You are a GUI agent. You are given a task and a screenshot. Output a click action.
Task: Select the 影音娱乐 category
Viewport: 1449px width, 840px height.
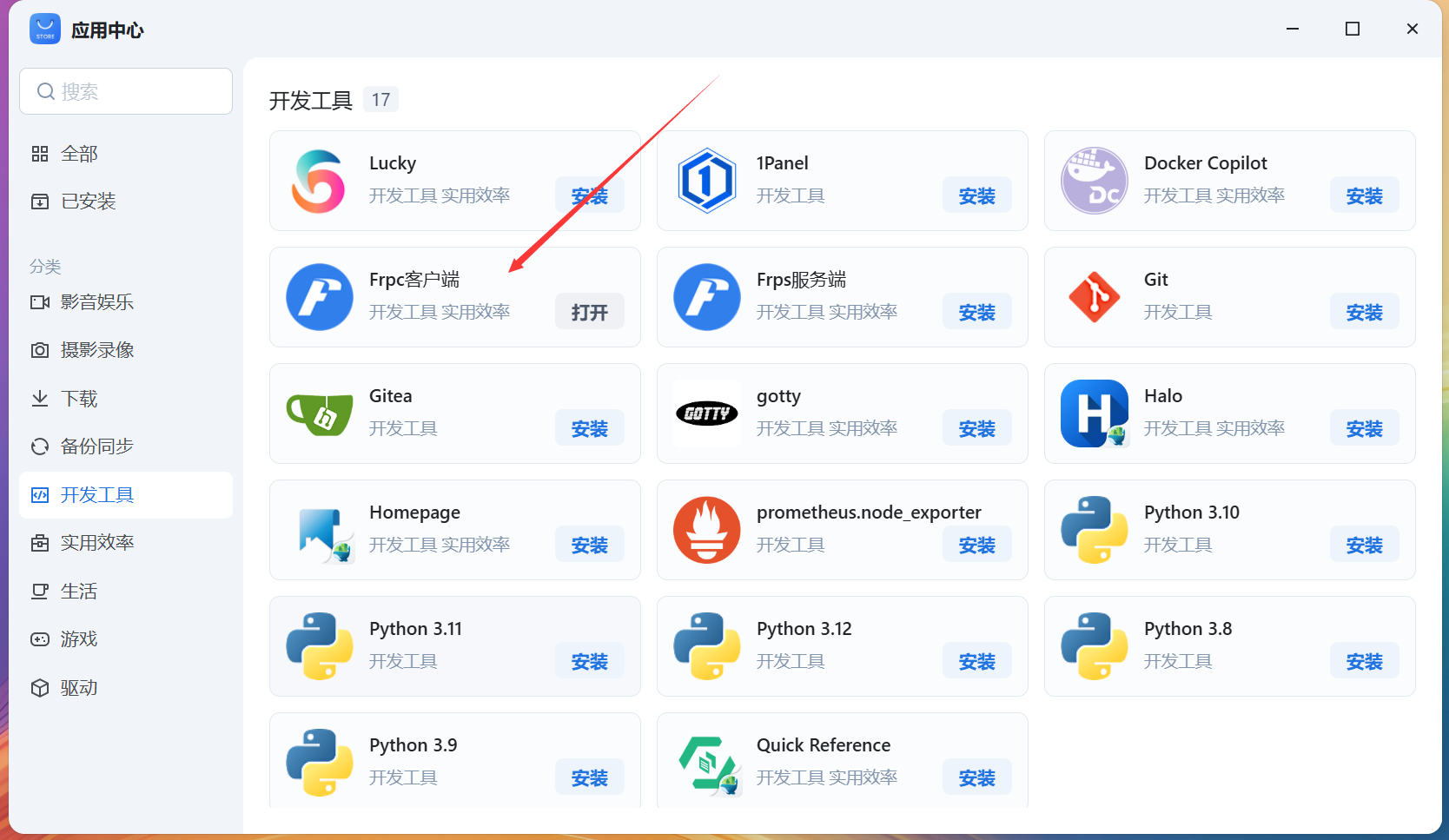[x=126, y=302]
